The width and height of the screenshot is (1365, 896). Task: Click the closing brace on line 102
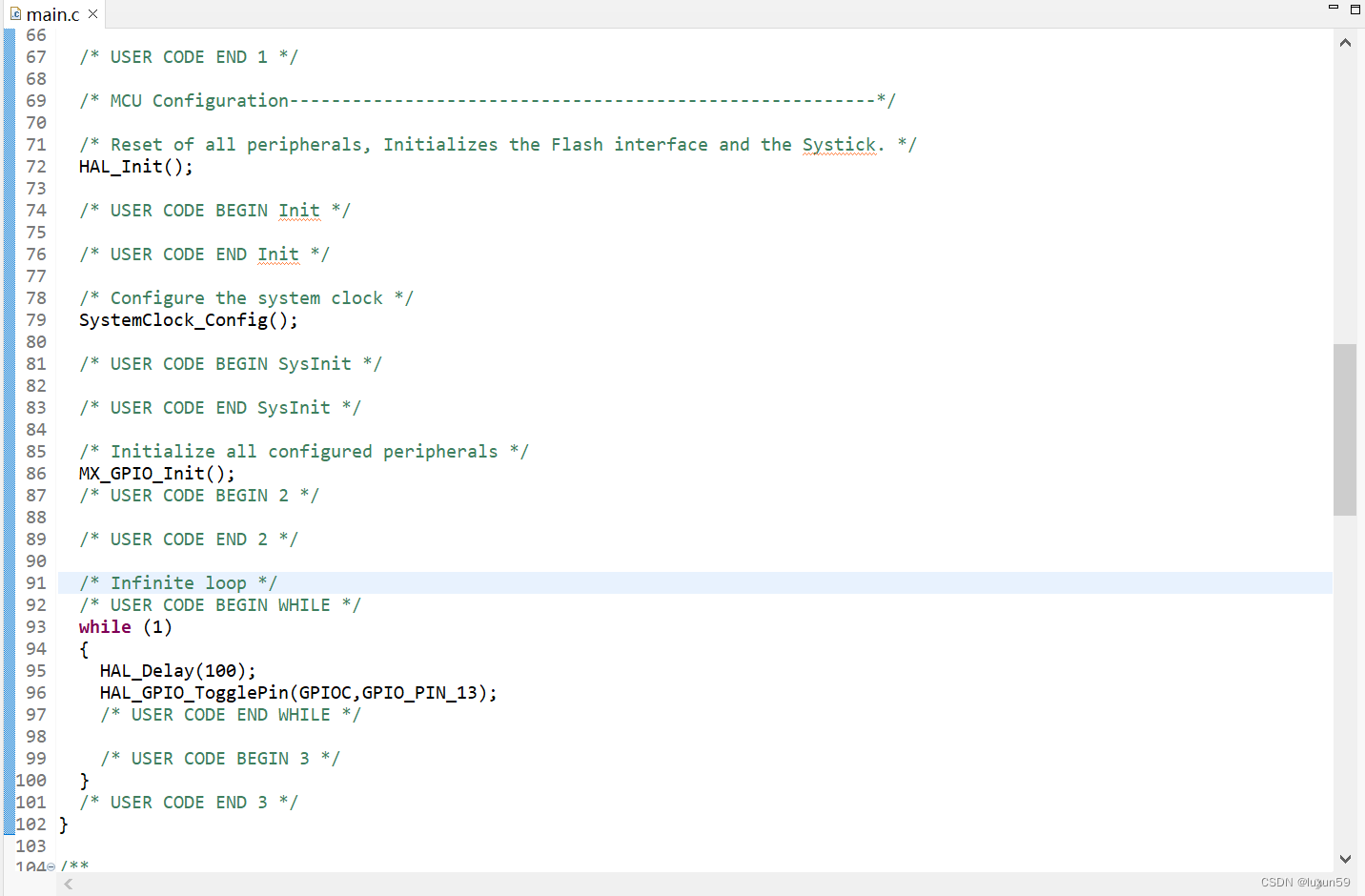[63, 825]
